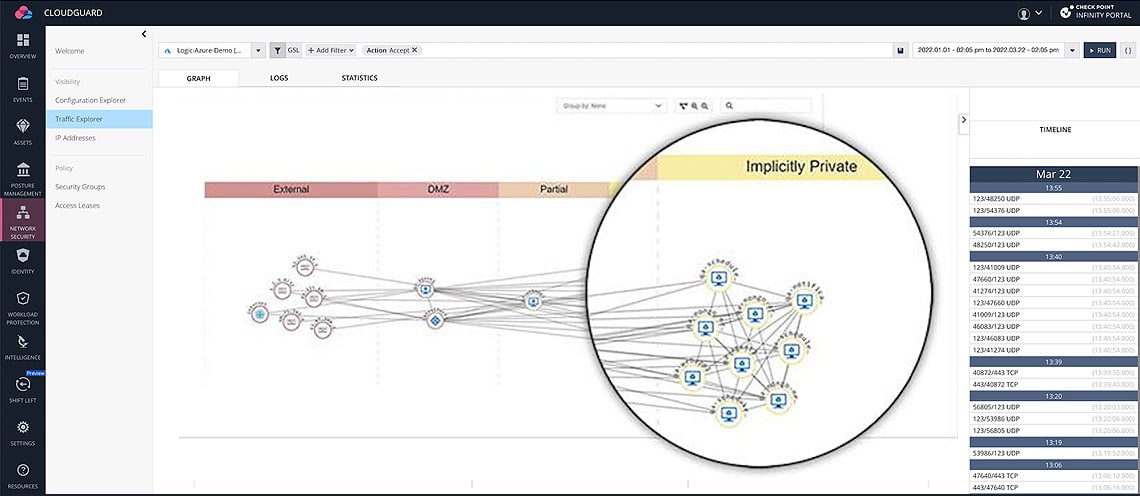Image resolution: width=1140 pixels, height=496 pixels.
Task: Select the Partial zone header
Action: (553, 189)
